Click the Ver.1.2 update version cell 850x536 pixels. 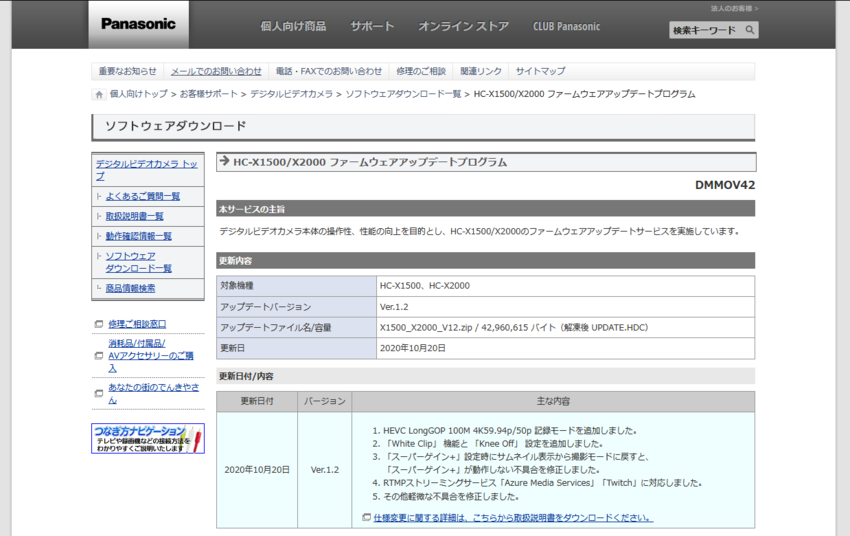[565, 307]
